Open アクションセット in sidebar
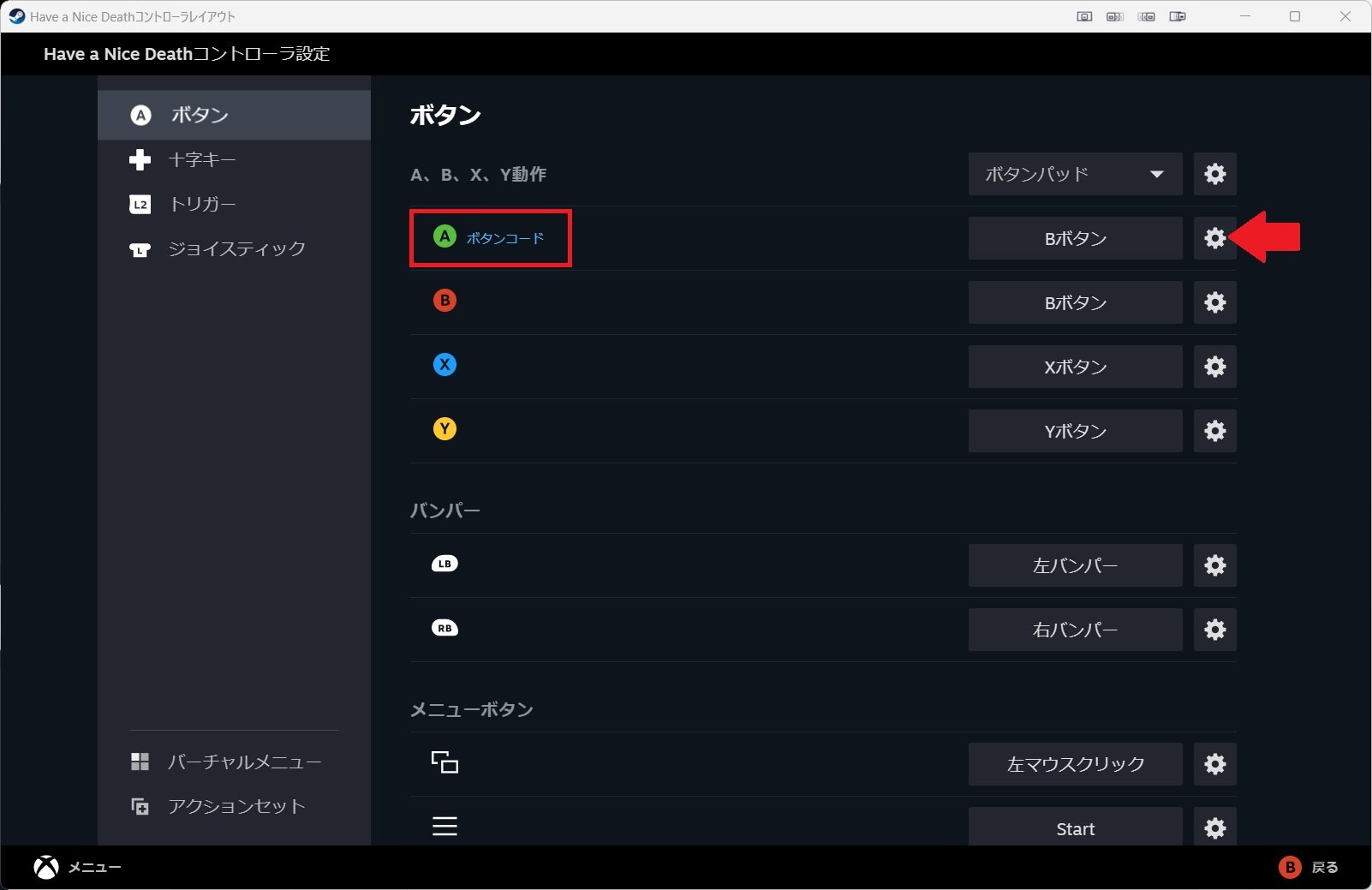The width and height of the screenshot is (1372, 890). pyautogui.click(x=234, y=806)
